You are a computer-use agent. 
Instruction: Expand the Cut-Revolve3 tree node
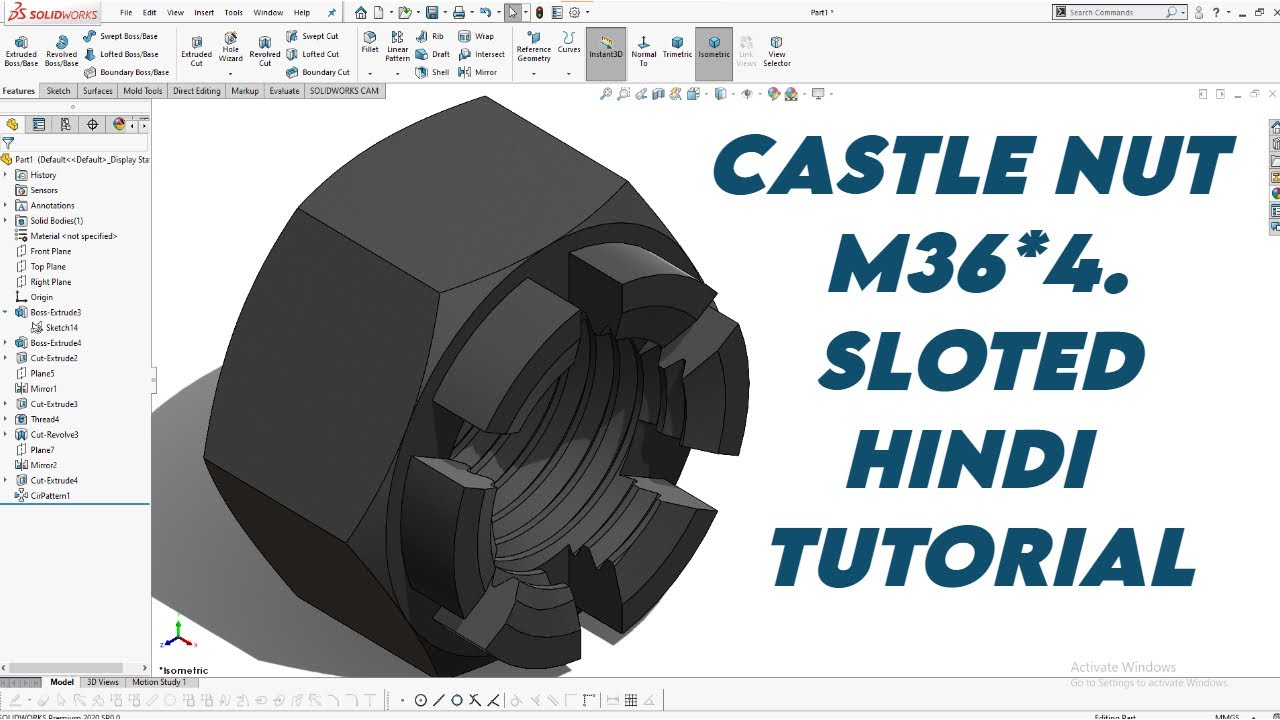point(6,435)
